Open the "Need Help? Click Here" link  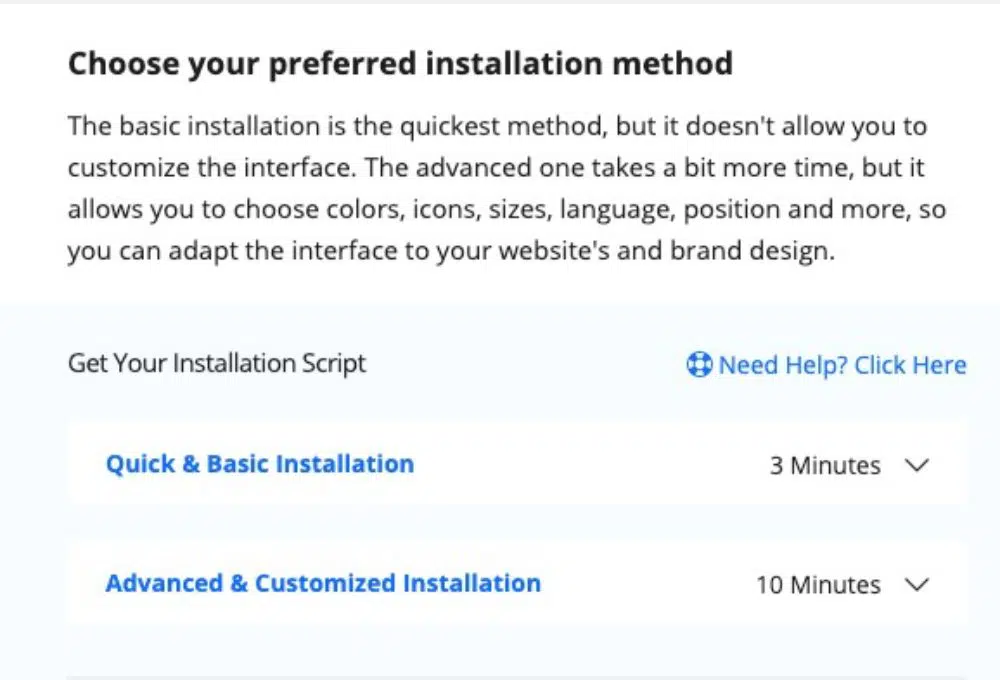(841, 365)
